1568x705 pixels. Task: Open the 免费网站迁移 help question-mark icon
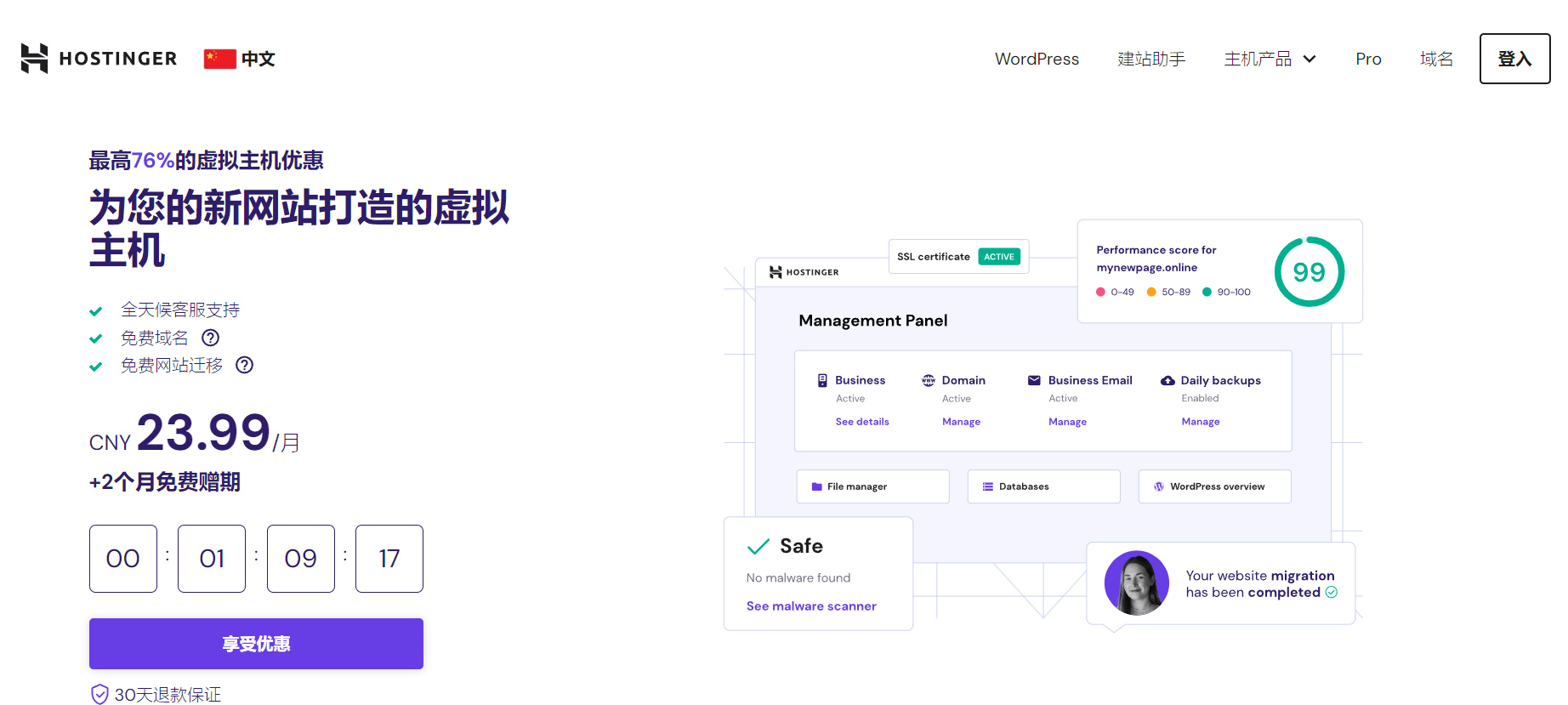tap(245, 365)
